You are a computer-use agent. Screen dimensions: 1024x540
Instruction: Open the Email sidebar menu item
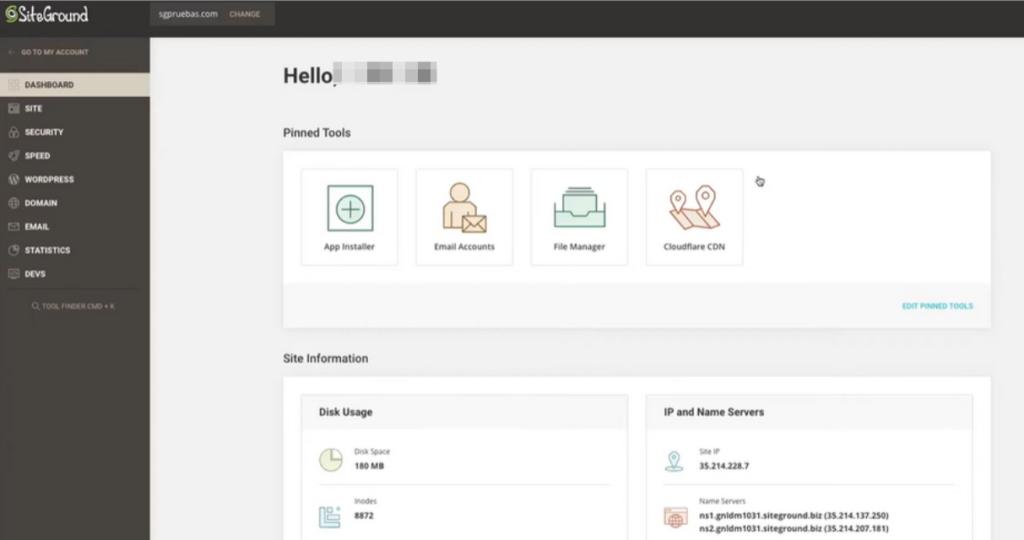37,227
